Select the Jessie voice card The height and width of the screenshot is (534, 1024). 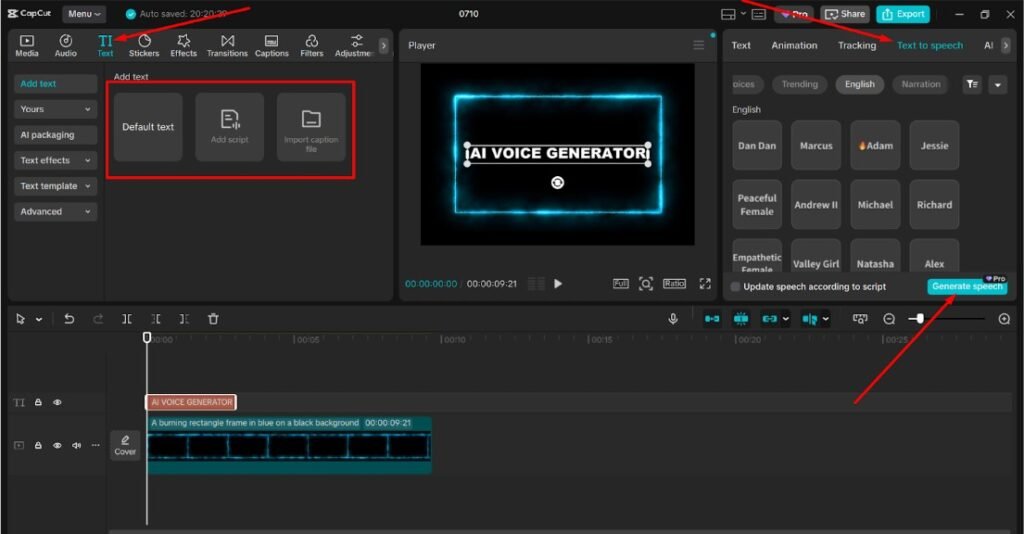click(x=934, y=146)
